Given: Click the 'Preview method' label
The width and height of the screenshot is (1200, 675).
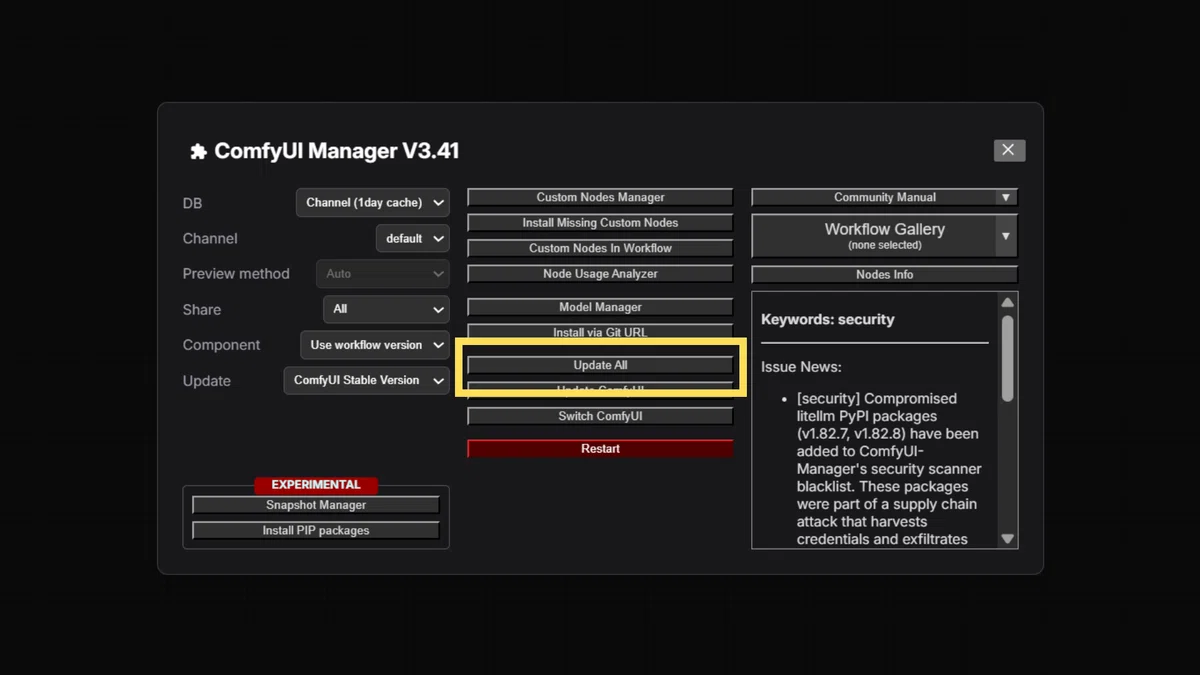Looking at the screenshot, I should click(236, 274).
